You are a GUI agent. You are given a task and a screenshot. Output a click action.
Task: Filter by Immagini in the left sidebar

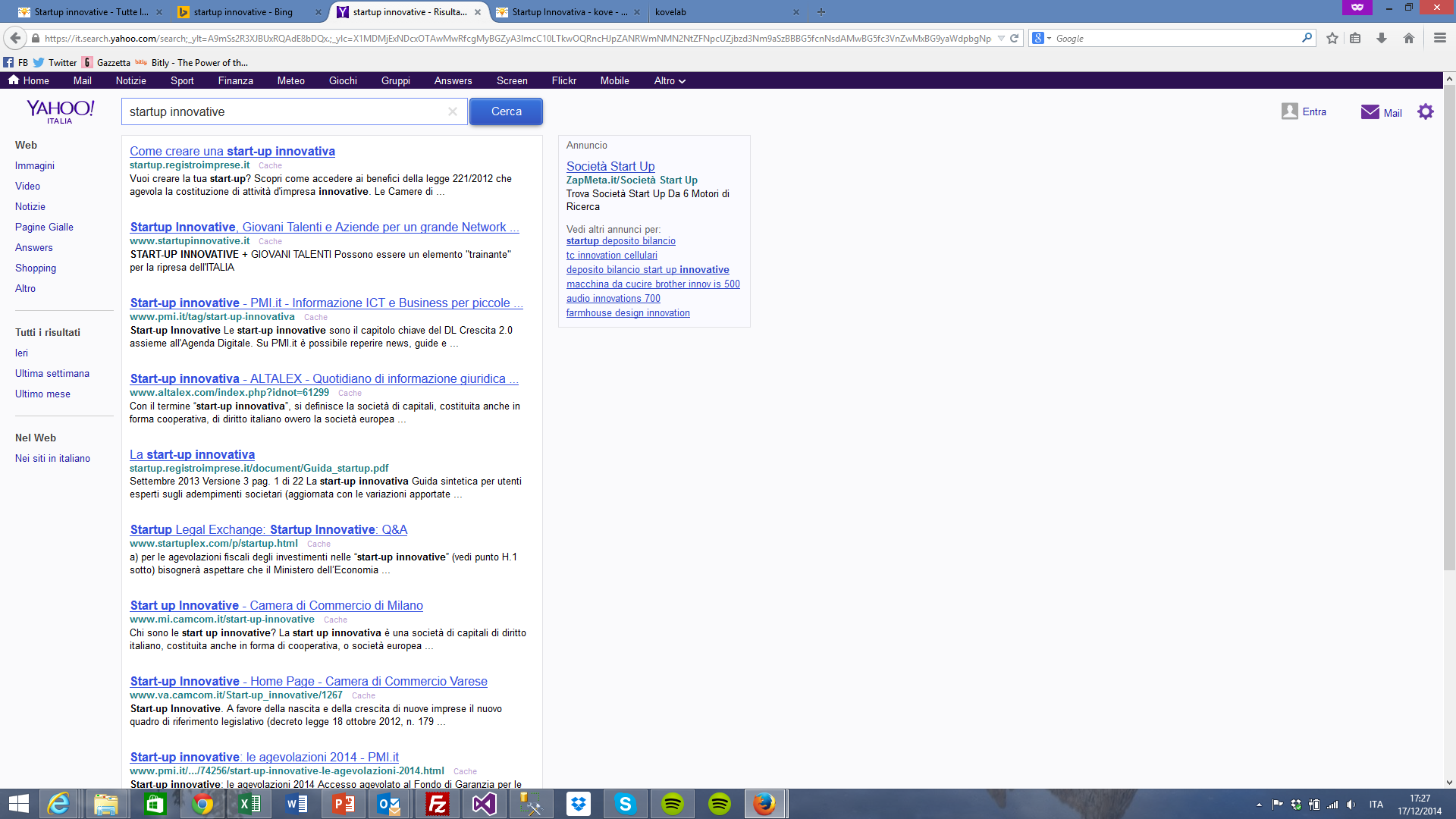click(35, 165)
